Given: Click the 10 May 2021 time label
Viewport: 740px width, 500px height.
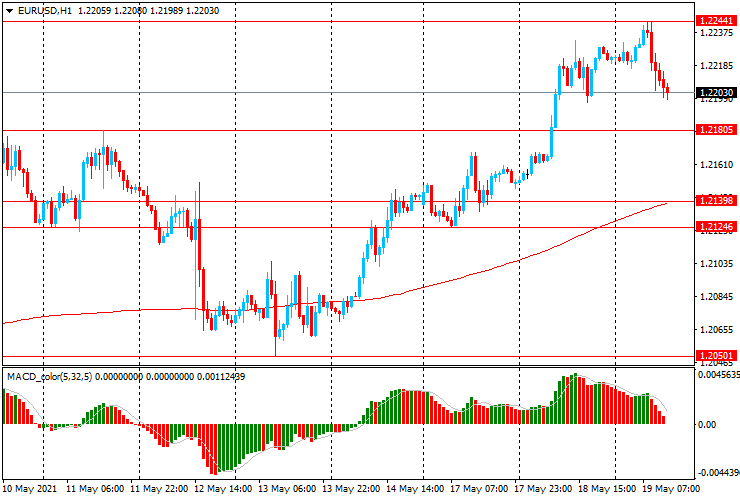Looking at the screenshot, I should [30, 488].
